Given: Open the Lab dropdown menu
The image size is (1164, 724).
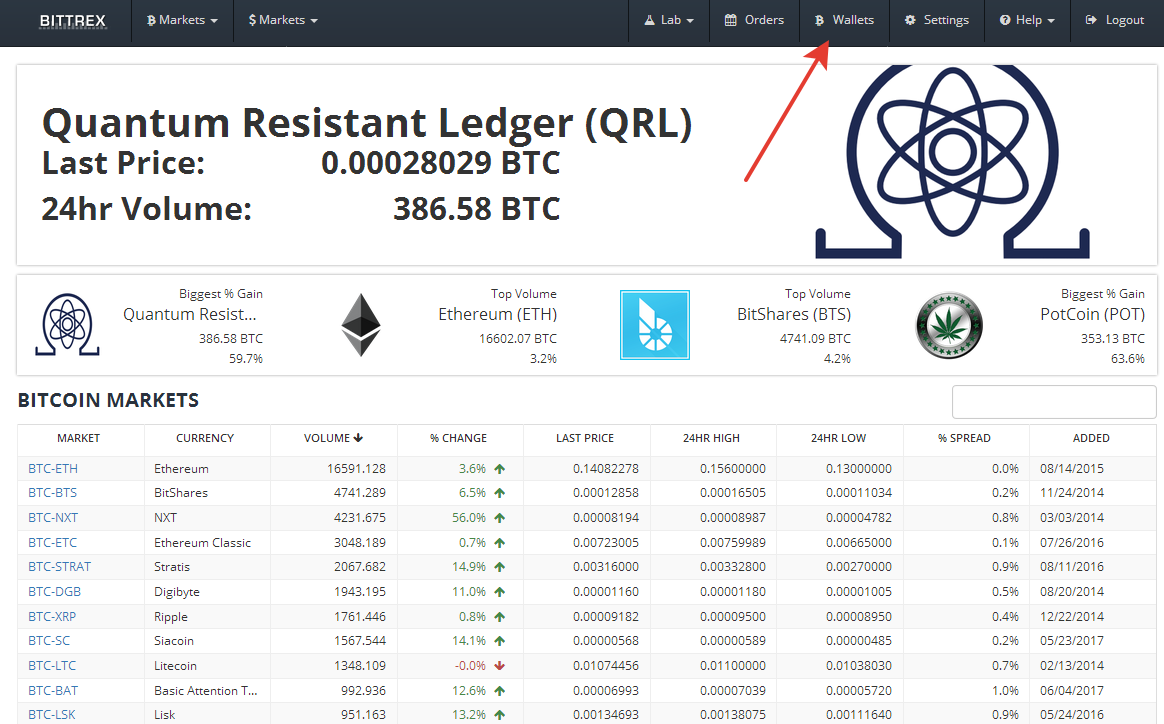Looking at the screenshot, I should click(669, 20).
